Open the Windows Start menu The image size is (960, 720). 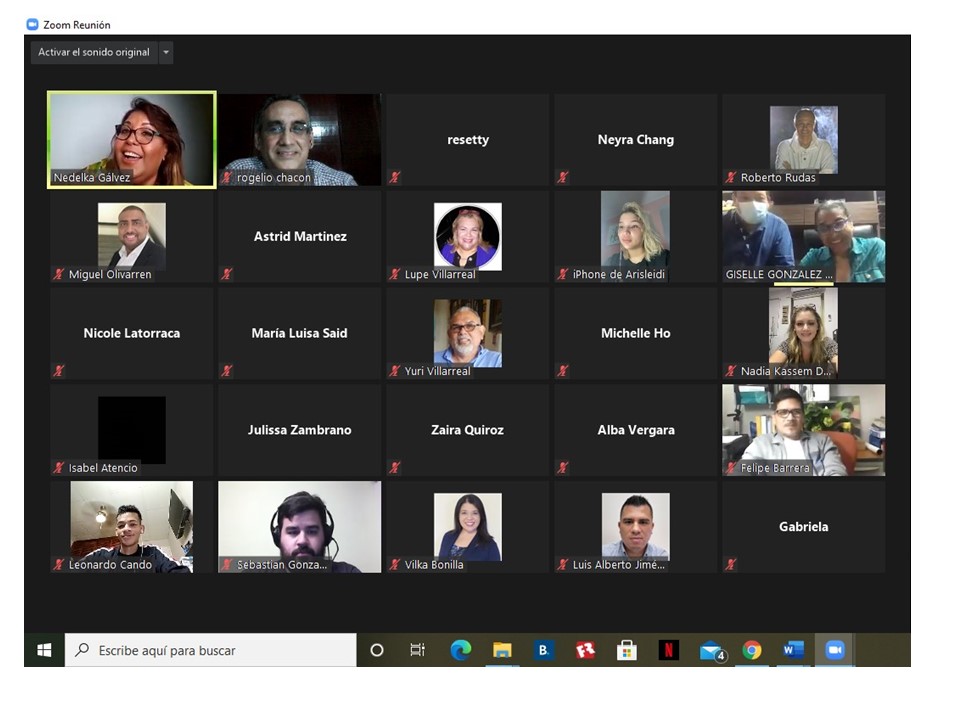pyautogui.click(x=44, y=650)
